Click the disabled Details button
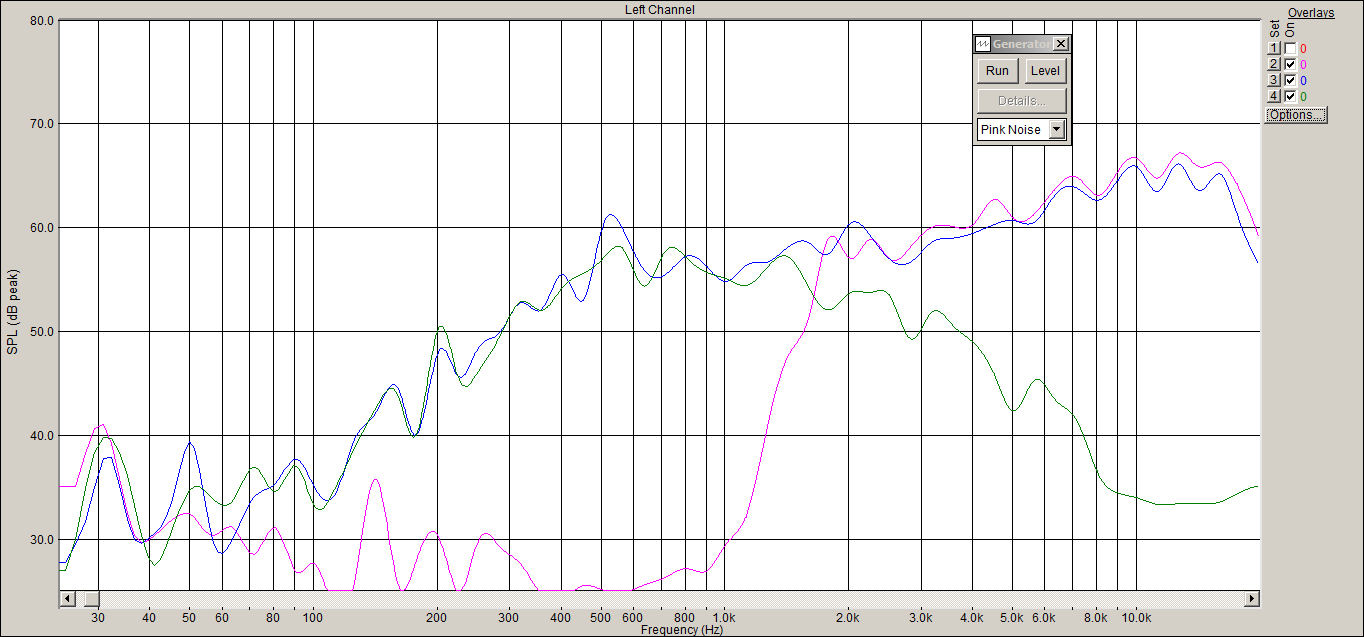This screenshot has height=637, width=1364. click(x=1022, y=101)
